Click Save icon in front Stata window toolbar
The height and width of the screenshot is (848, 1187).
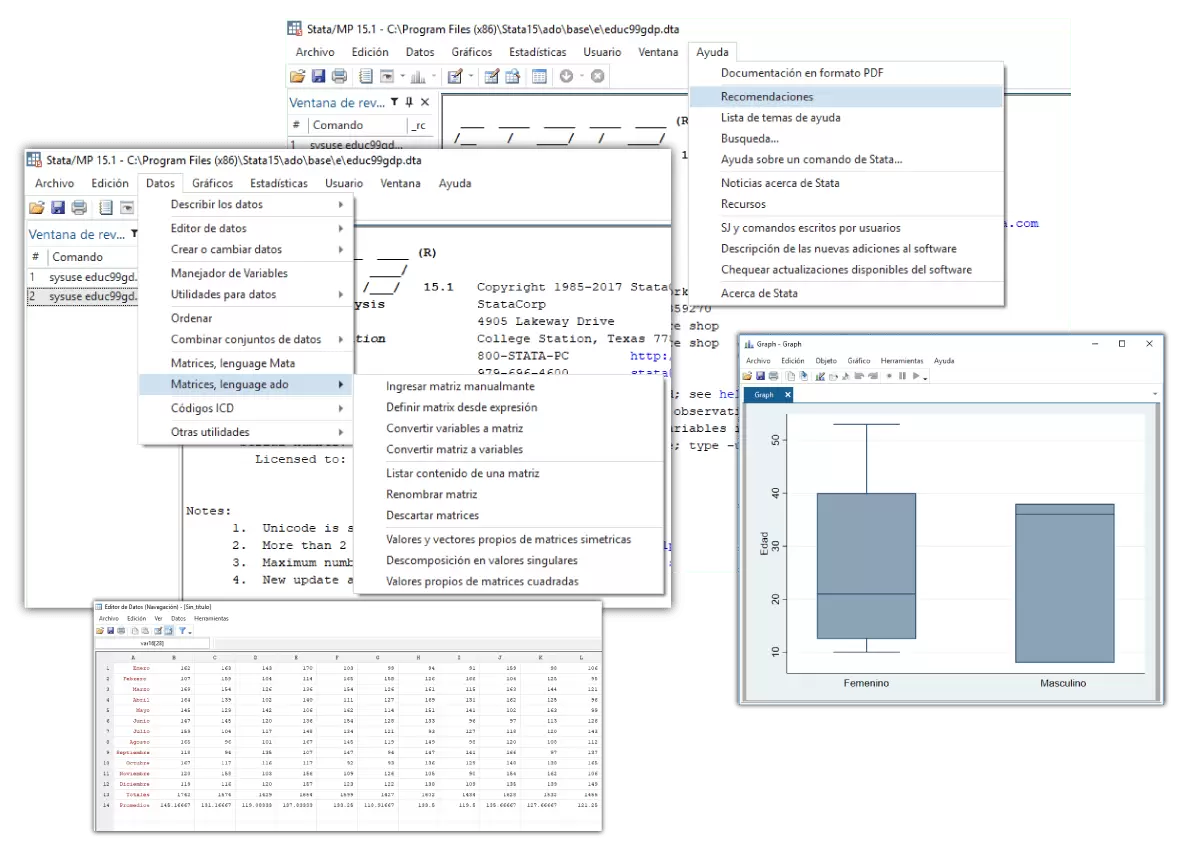58,207
